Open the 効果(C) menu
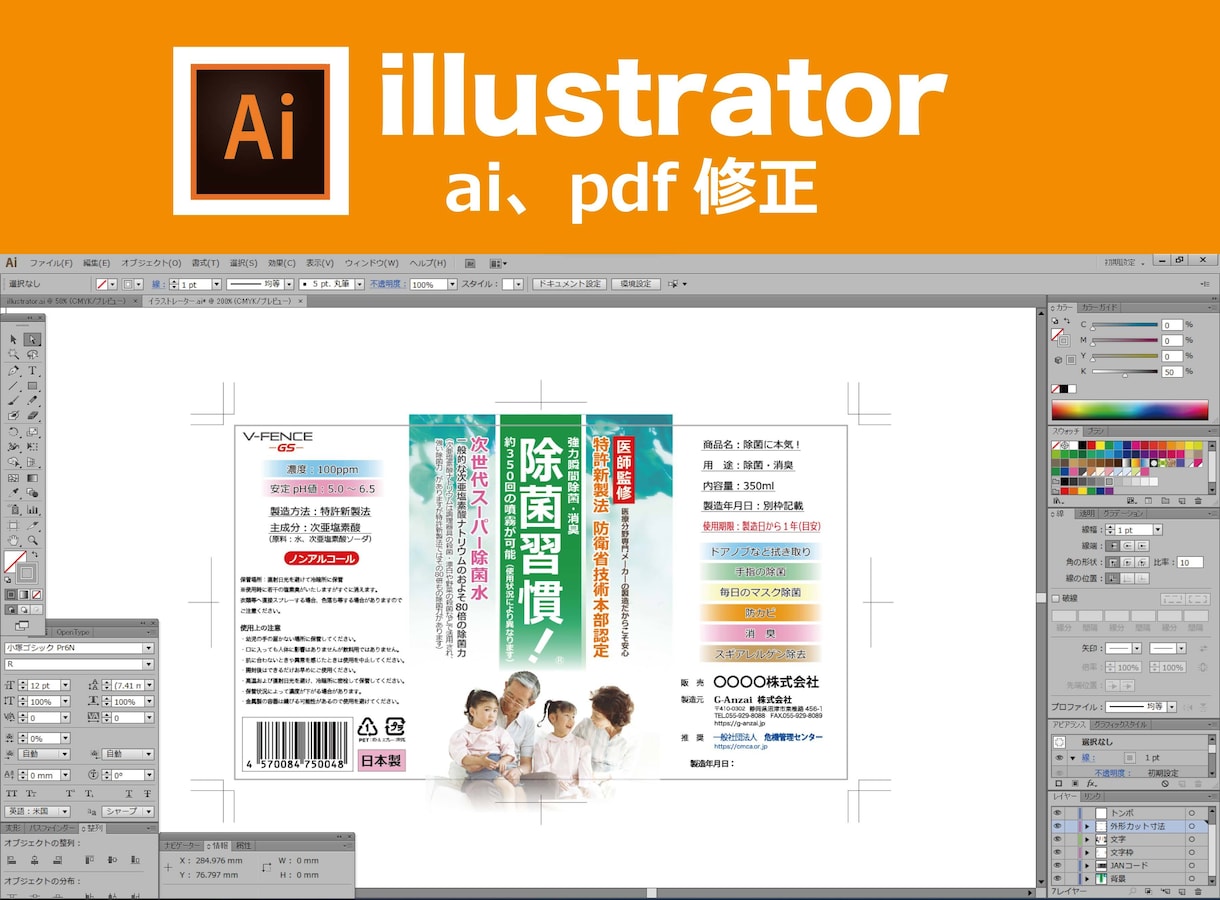1220x900 pixels. coord(282,263)
